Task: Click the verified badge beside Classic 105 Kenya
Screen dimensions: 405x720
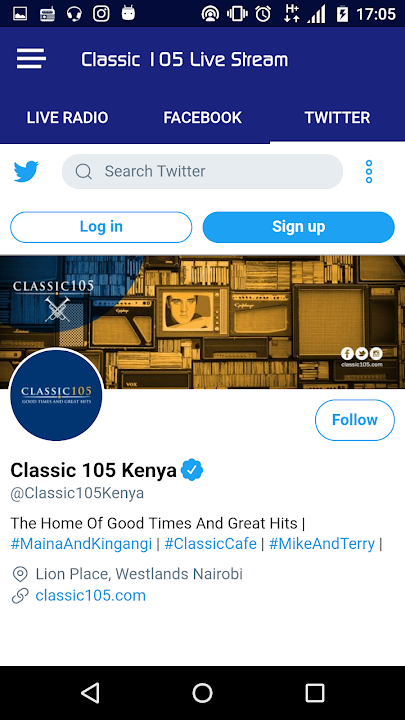Action: [192, 470]
